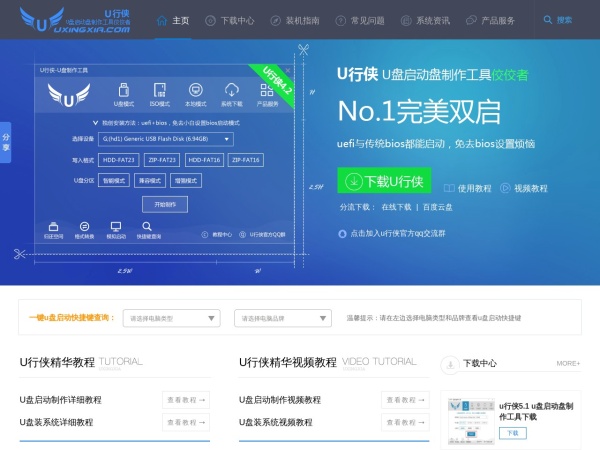Open 使用教程 link with book icon

pyautogui.click(x=468, y=188)
